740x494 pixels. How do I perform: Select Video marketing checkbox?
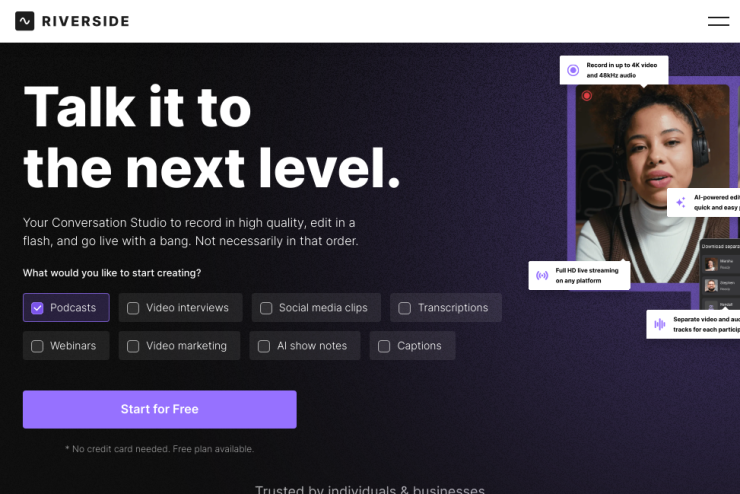pyautogui.click(x=133, y=346)
